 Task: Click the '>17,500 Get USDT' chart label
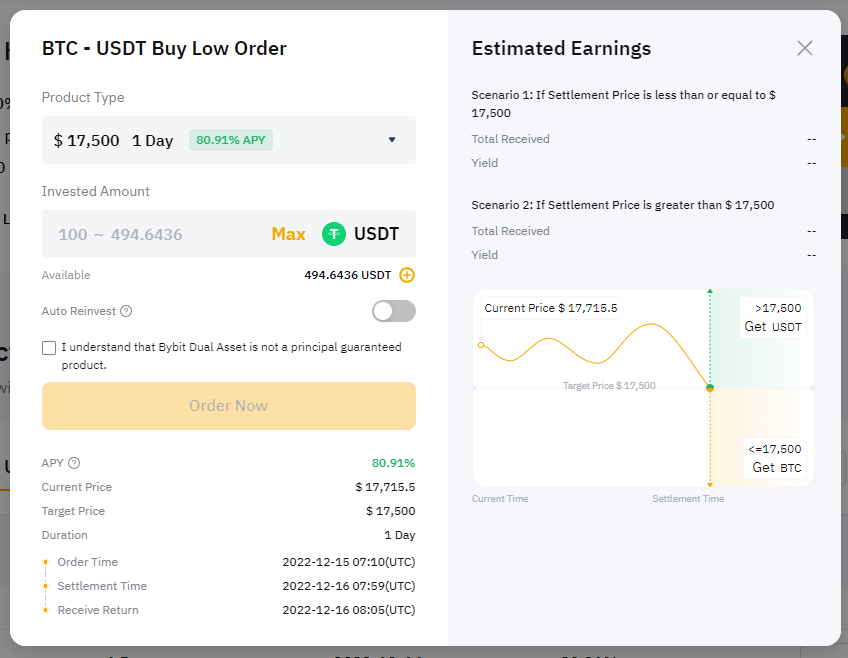pos(773,317)
